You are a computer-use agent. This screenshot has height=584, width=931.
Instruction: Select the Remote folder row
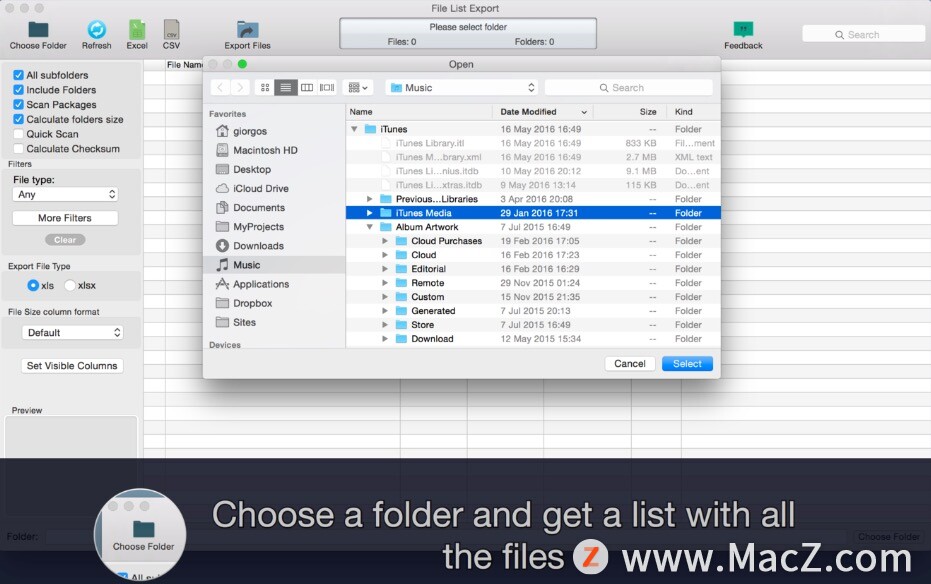click(x=533, y=283)
